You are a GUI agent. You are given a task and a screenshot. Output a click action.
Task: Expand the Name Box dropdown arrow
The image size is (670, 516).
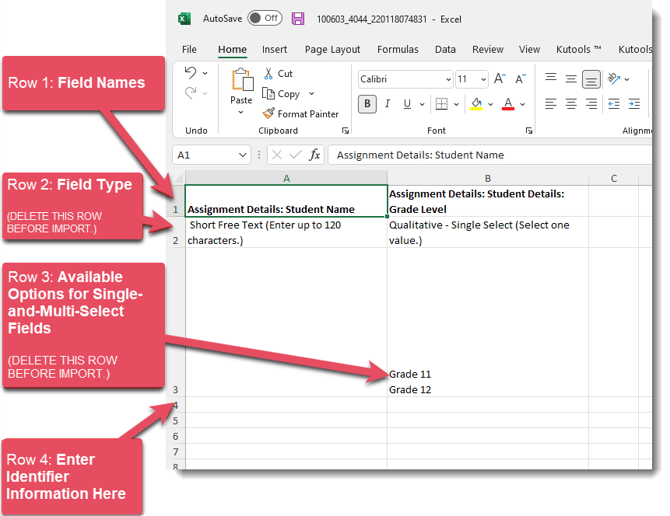point(243,155)
